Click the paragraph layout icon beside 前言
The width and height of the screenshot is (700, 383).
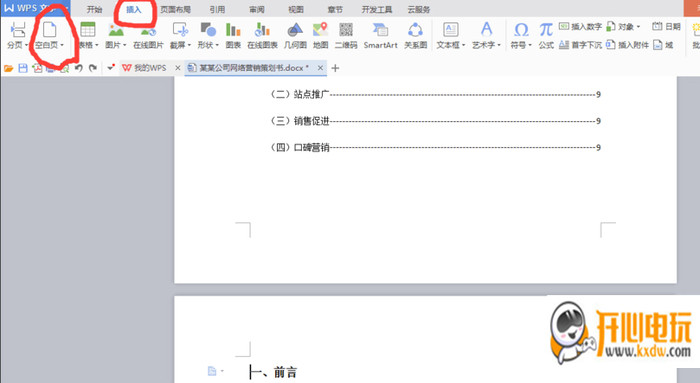coord(212,371)
